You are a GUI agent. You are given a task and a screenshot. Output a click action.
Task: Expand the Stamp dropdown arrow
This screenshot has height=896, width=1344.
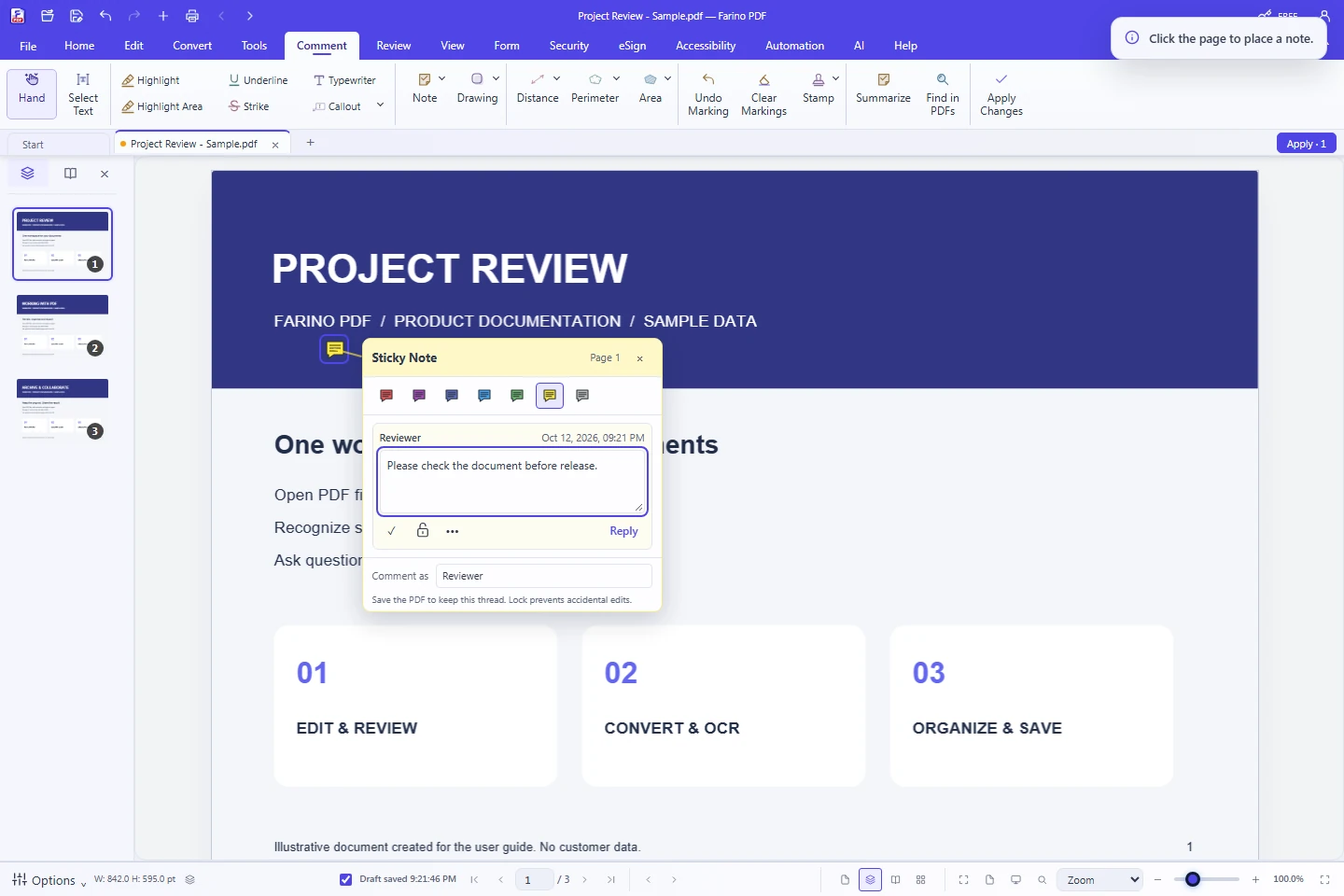tap(835, 78)
